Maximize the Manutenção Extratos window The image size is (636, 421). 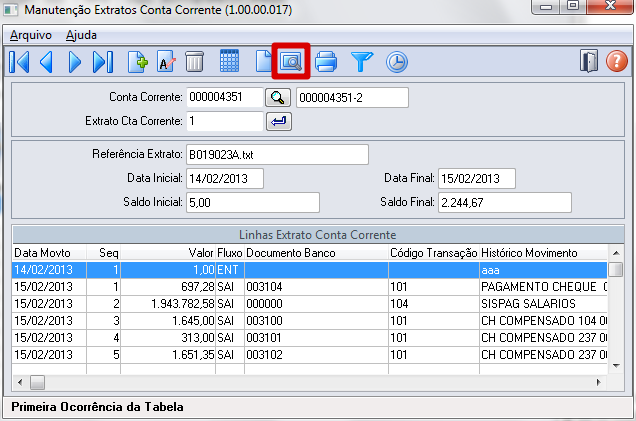(573, 6)
